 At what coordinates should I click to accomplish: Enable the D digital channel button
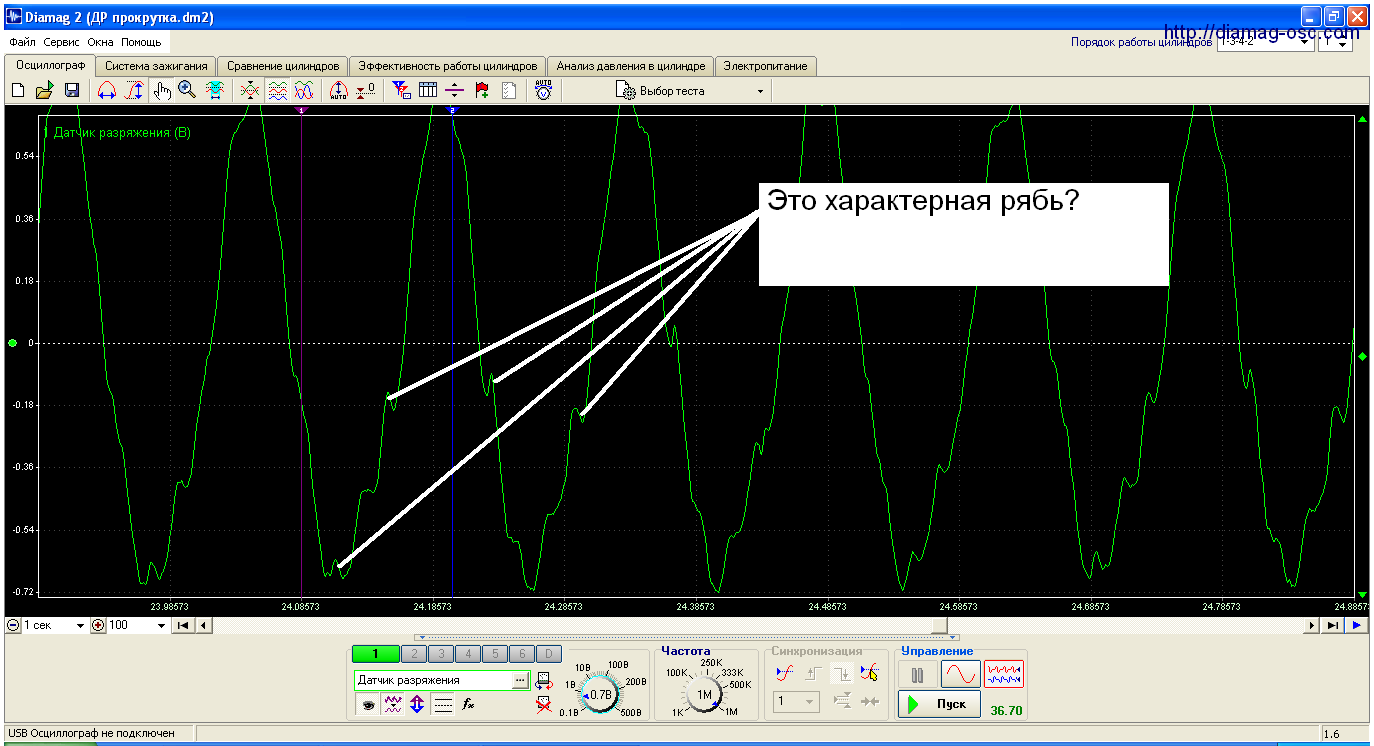coord(548,654)
